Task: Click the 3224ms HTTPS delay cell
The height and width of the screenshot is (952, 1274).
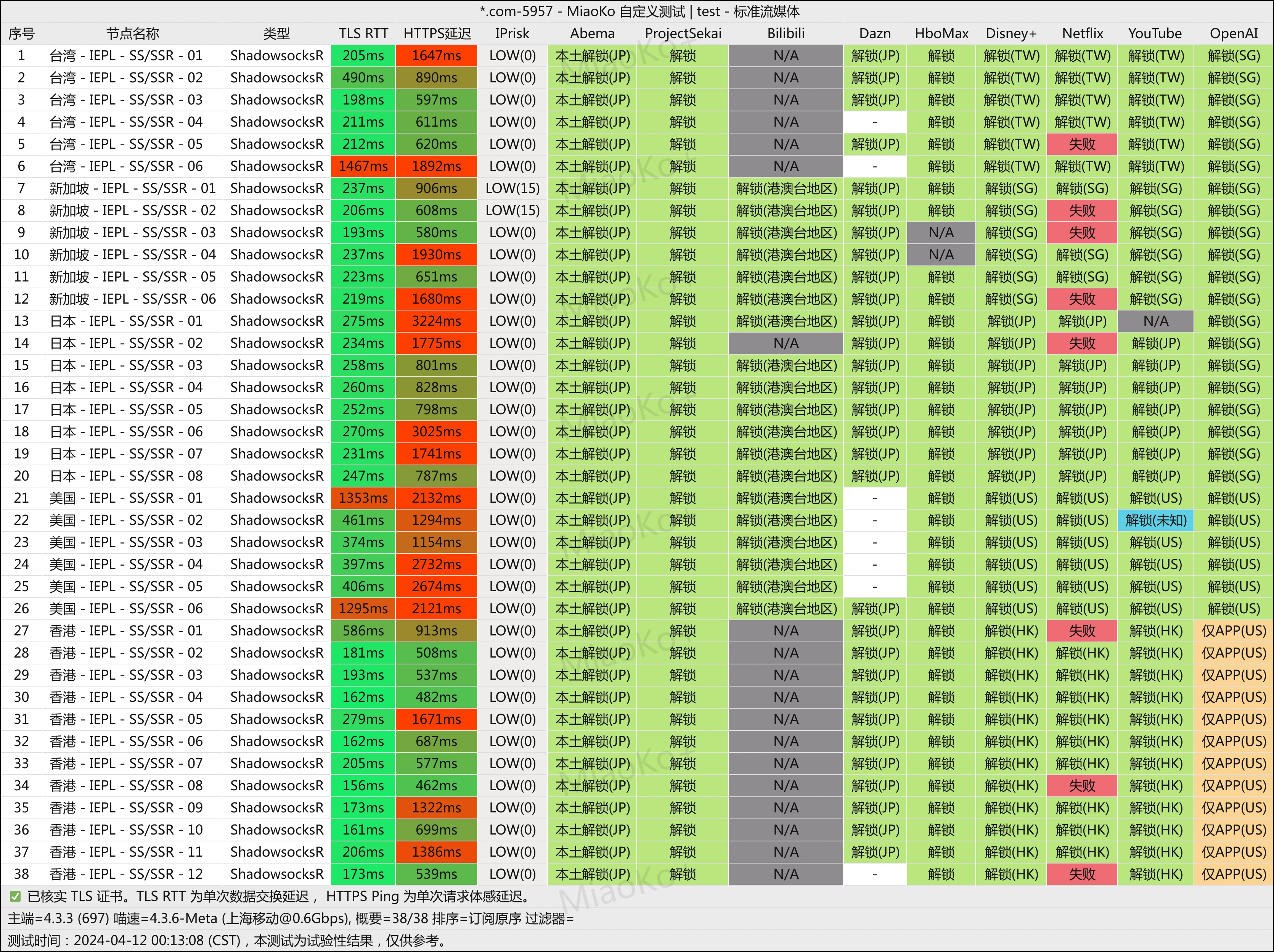Action: [x=437, y=322]
